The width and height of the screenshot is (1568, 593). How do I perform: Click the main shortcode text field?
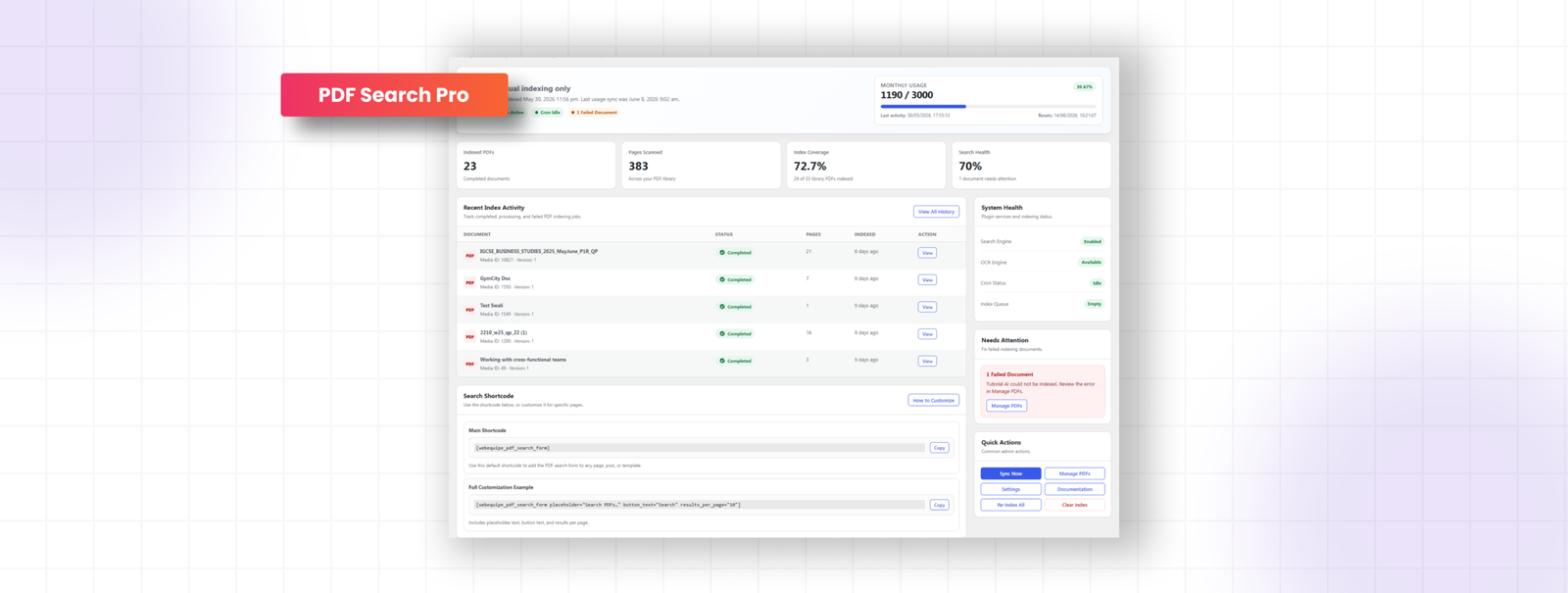tap(699, 448)
